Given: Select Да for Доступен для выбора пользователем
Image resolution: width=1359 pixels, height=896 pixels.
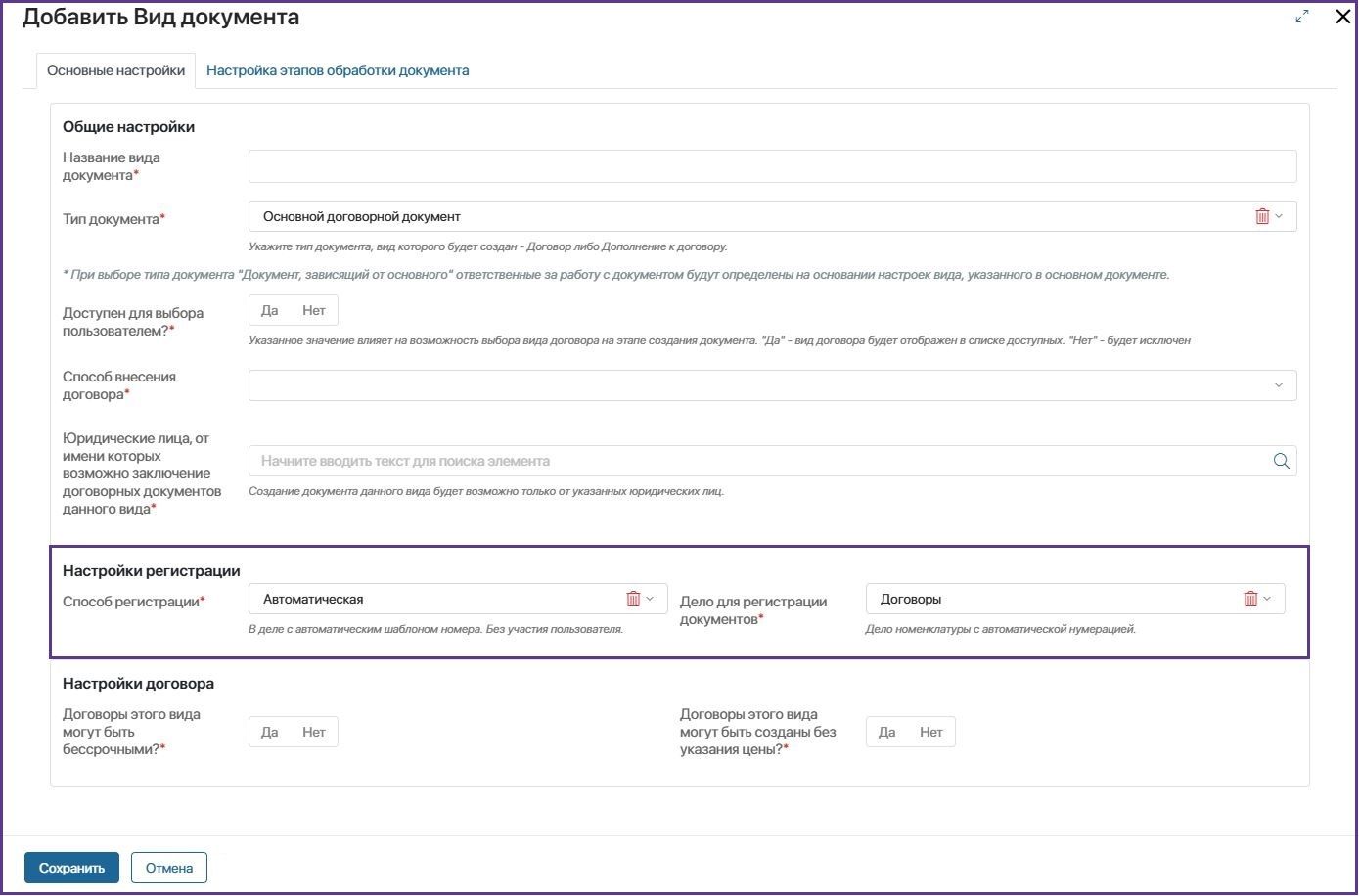Looking at the screenshot, I should (270, 310).
